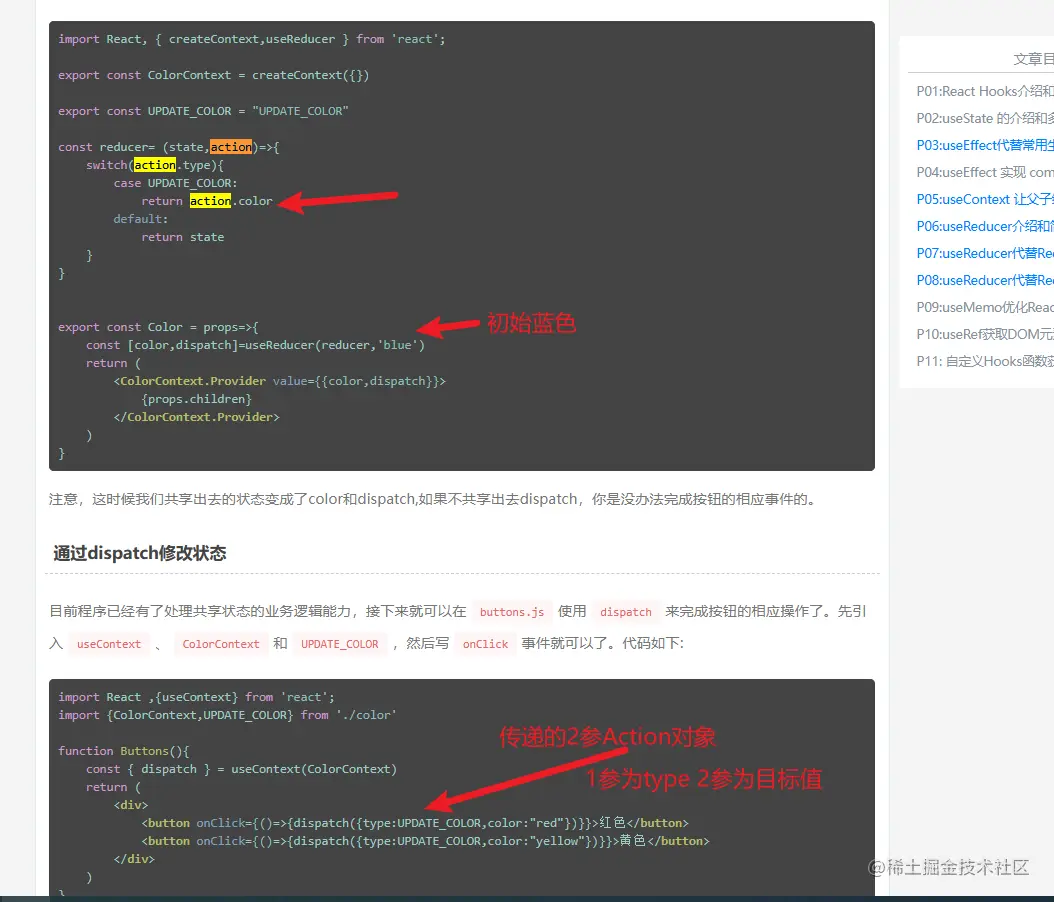Click the paragraph starting with 注意
Viewport: 1054px width, 902px height.
[x=434, y=499]
